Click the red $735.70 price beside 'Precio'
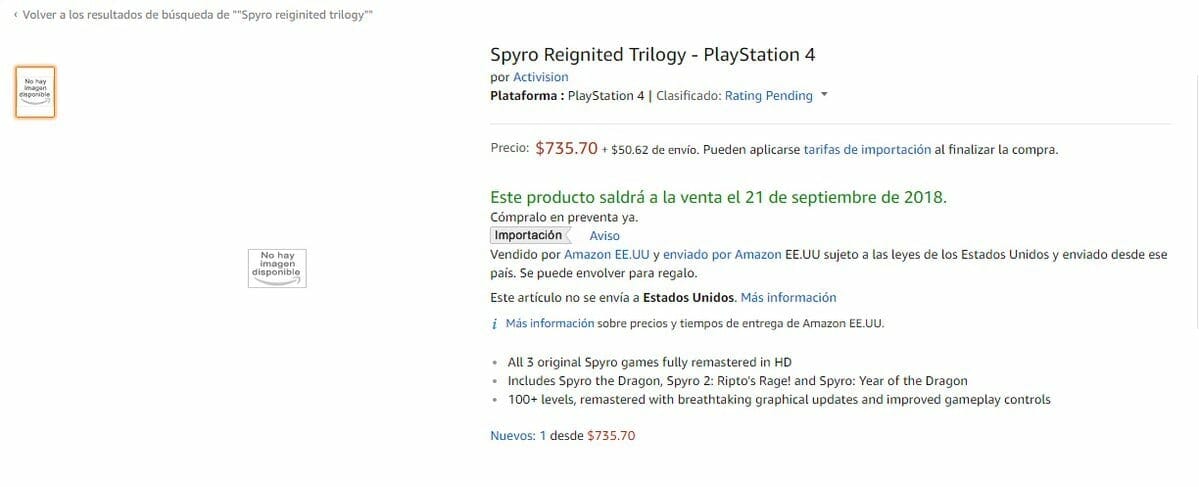 tap(566, 149)
